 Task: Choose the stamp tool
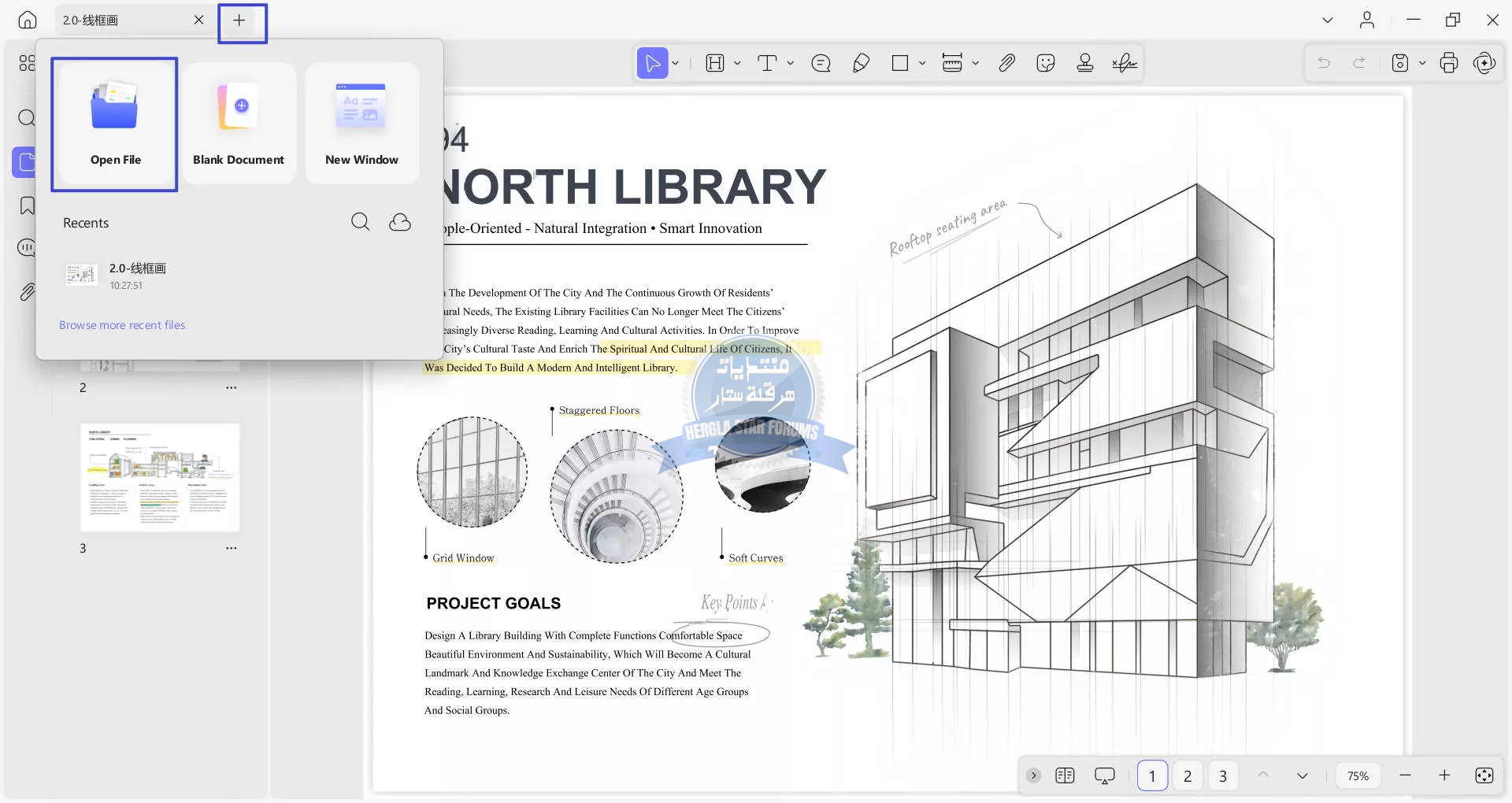click(1085, 63)
